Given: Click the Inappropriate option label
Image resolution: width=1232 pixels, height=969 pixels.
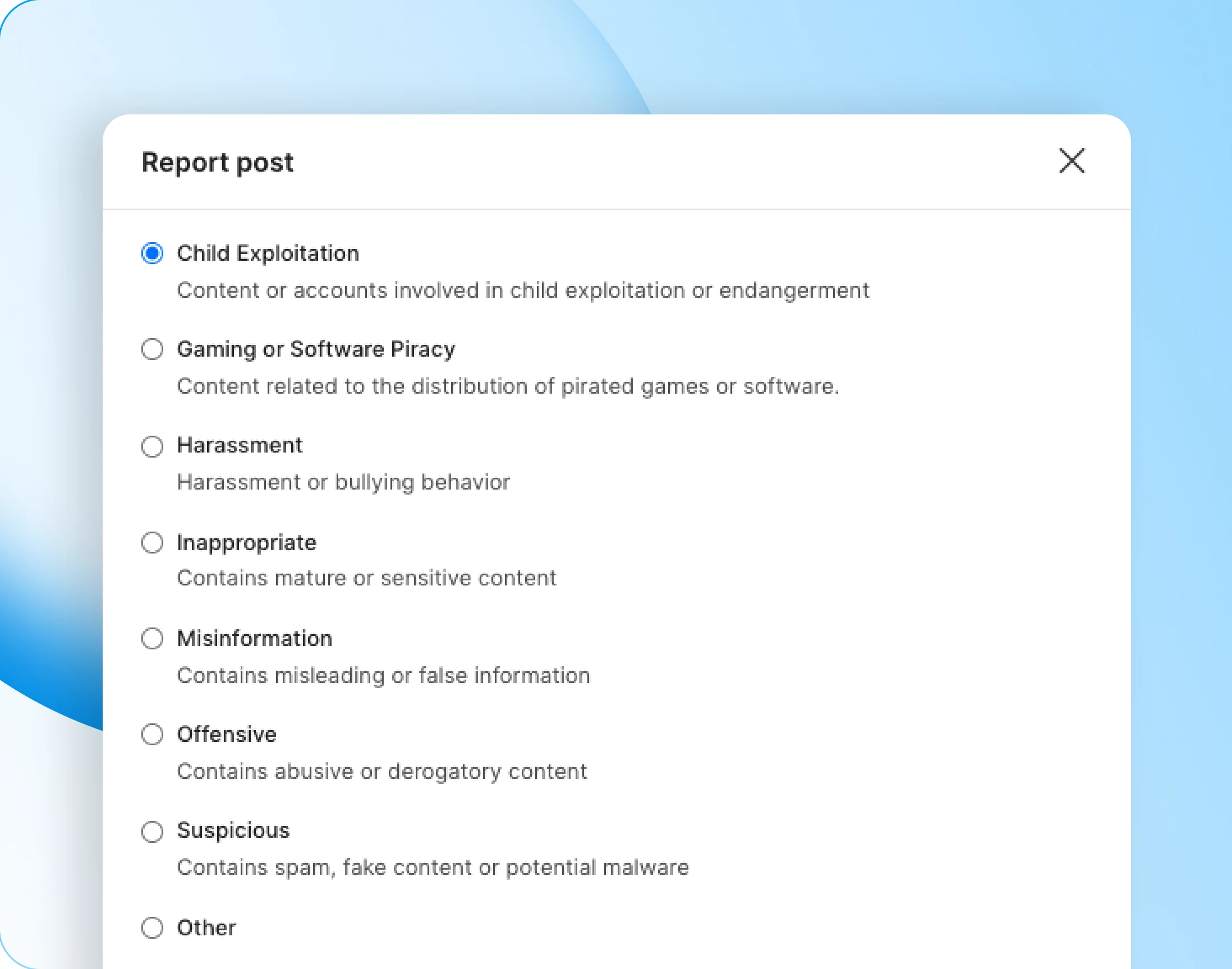Looking at the screenshot, I should tap(247, 543).
